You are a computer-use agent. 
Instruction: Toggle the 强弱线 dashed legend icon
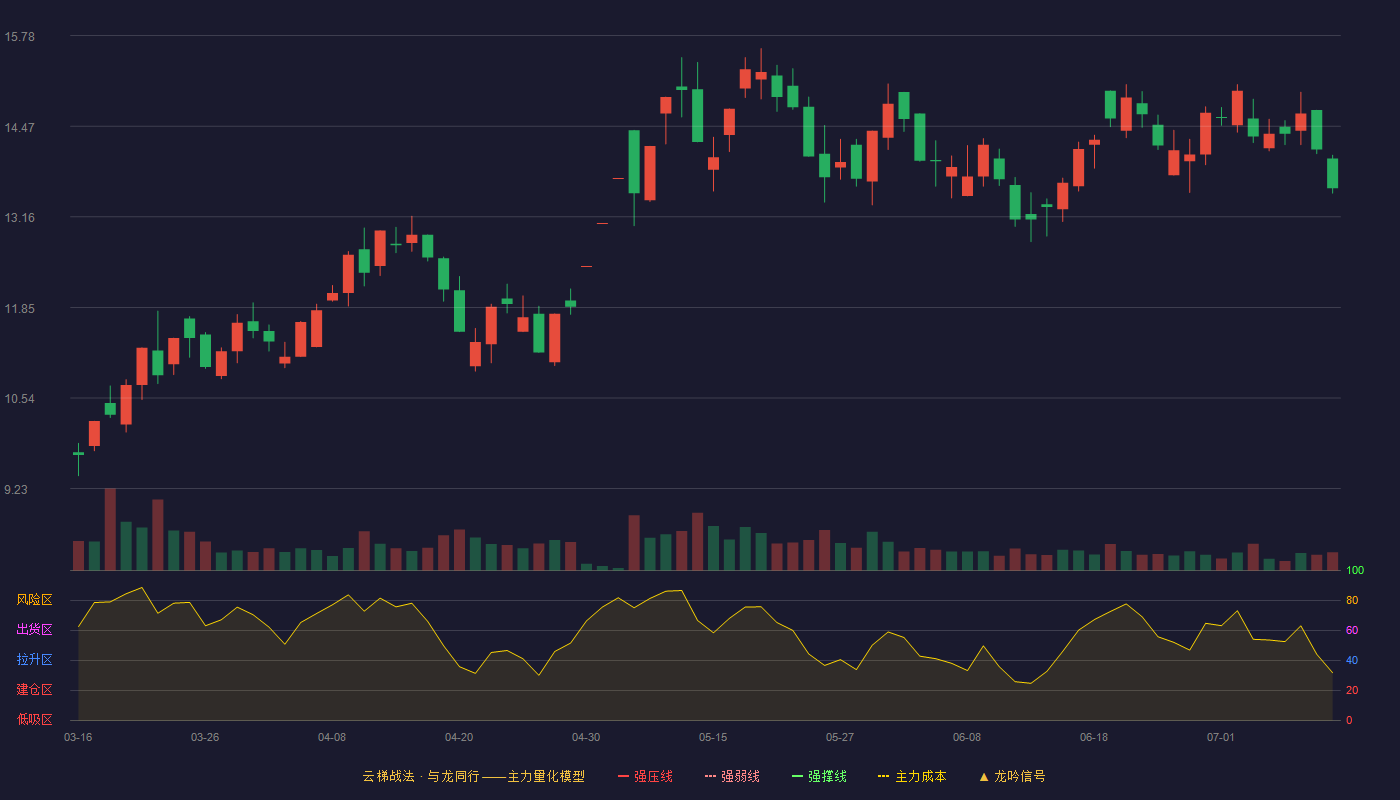(x=710, y=776)
